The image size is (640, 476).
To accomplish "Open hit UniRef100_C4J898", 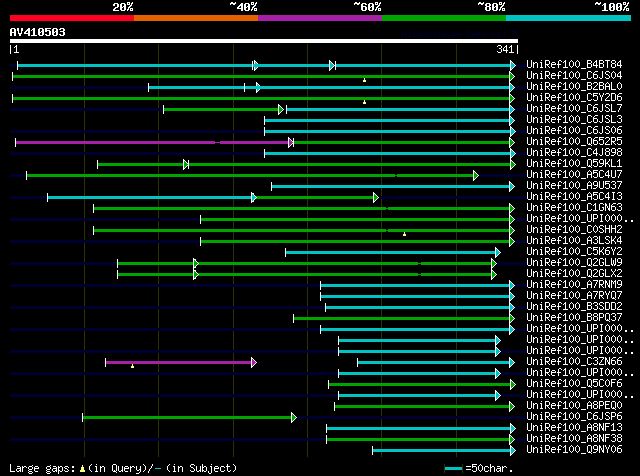I will (574, 153).
